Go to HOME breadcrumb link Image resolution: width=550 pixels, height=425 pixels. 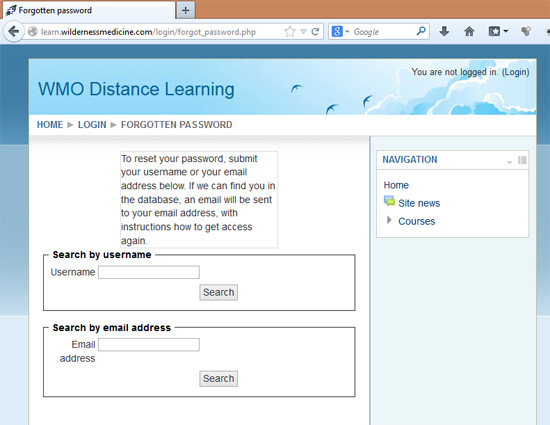coord(50,125)
